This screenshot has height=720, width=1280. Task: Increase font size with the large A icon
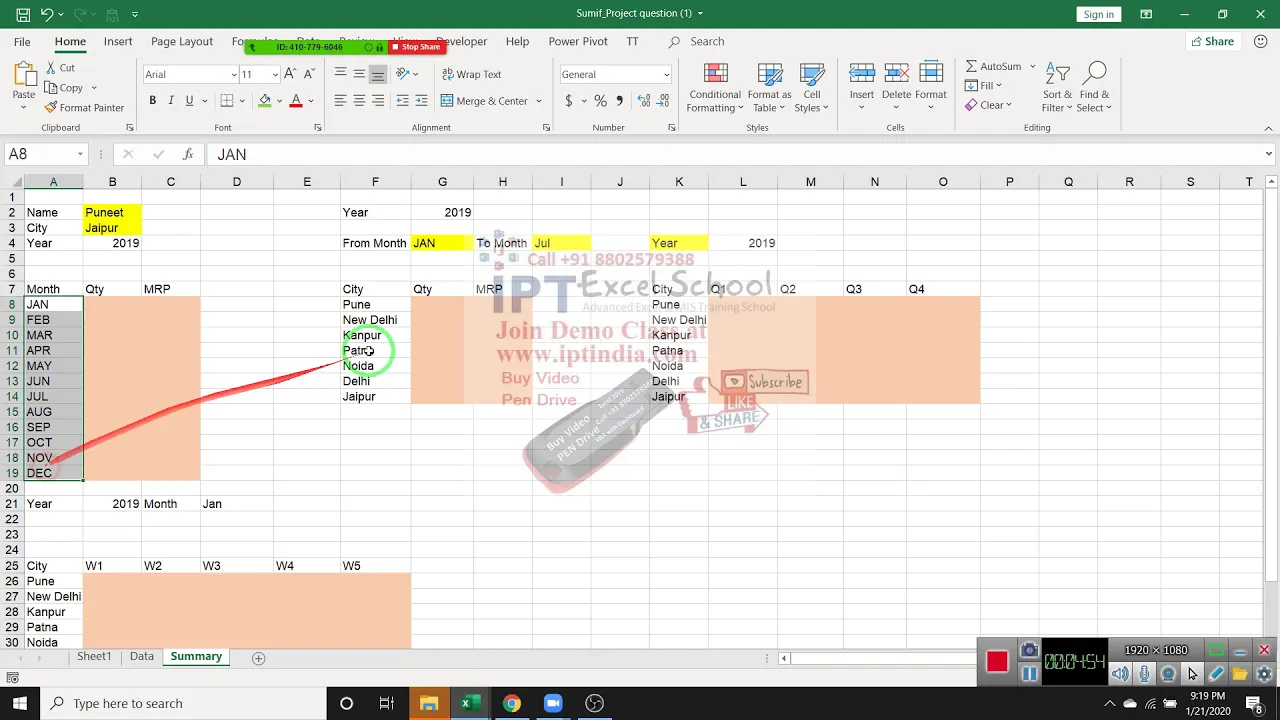pyautogui.click(x=290, y=74)
